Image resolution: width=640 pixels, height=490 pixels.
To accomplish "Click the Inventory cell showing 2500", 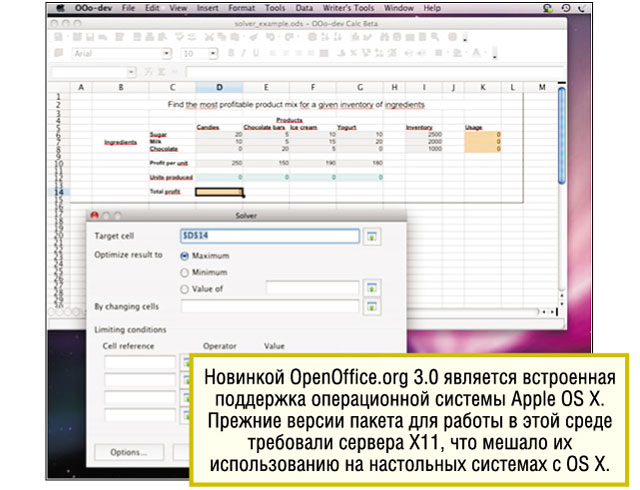I will tap(424, 134).
